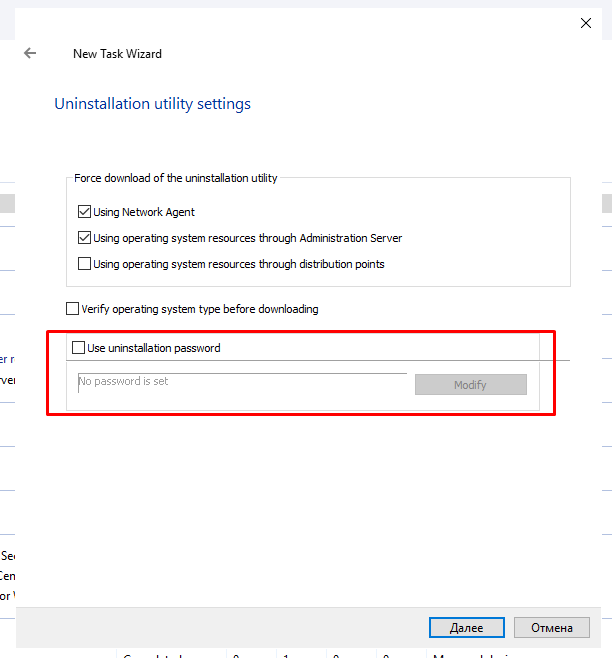The width and height of the screenshot is (612, 658).
Task: Proceed with the Далее button
Action: pos(467,627)
